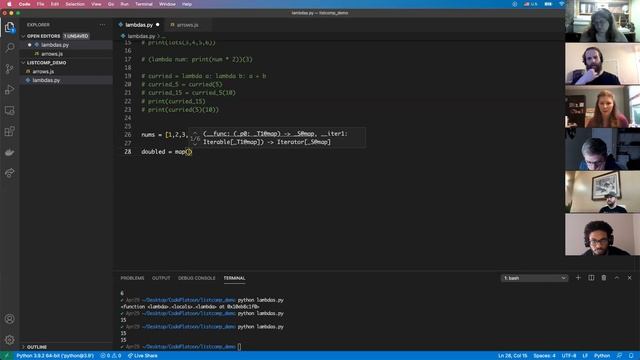Click the '1 UNSAVED' badge in Open Editors
640x360 pixels.
tap(76, 36)
